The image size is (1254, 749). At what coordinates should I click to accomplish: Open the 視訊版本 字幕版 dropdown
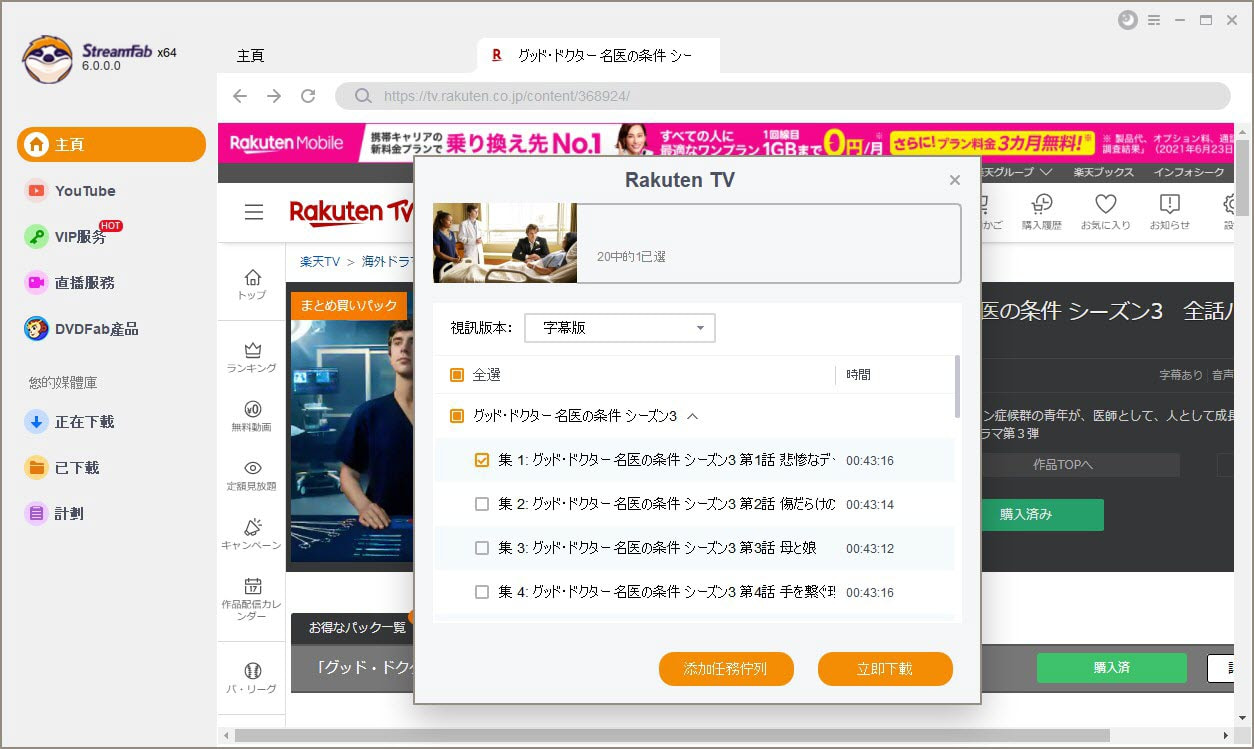tap(620, 328)
